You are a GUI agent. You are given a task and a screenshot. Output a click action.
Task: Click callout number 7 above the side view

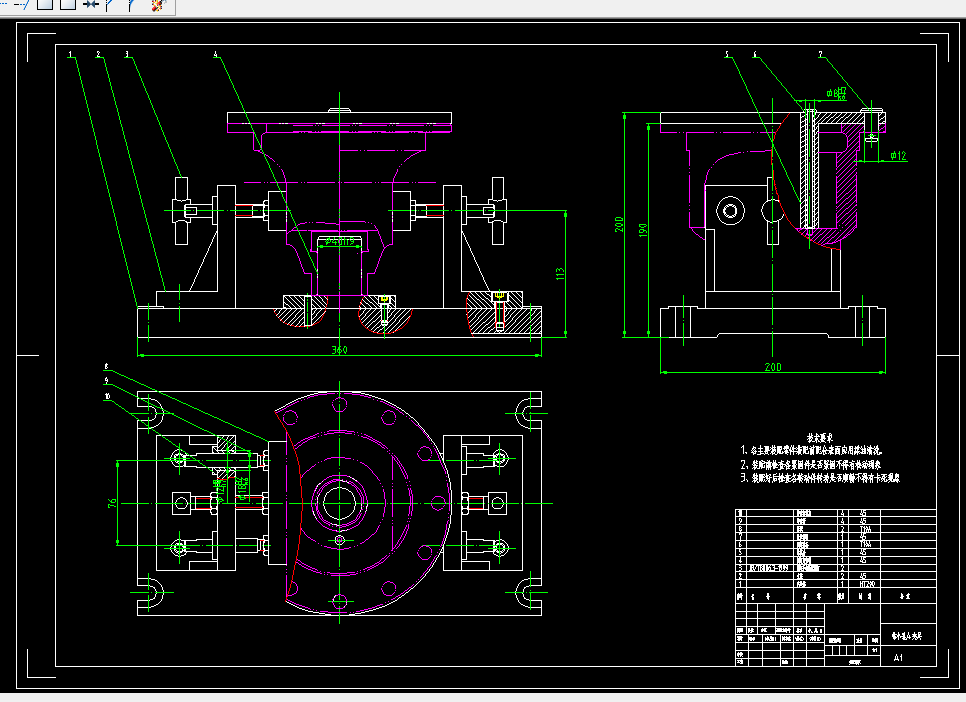point(821,54)
